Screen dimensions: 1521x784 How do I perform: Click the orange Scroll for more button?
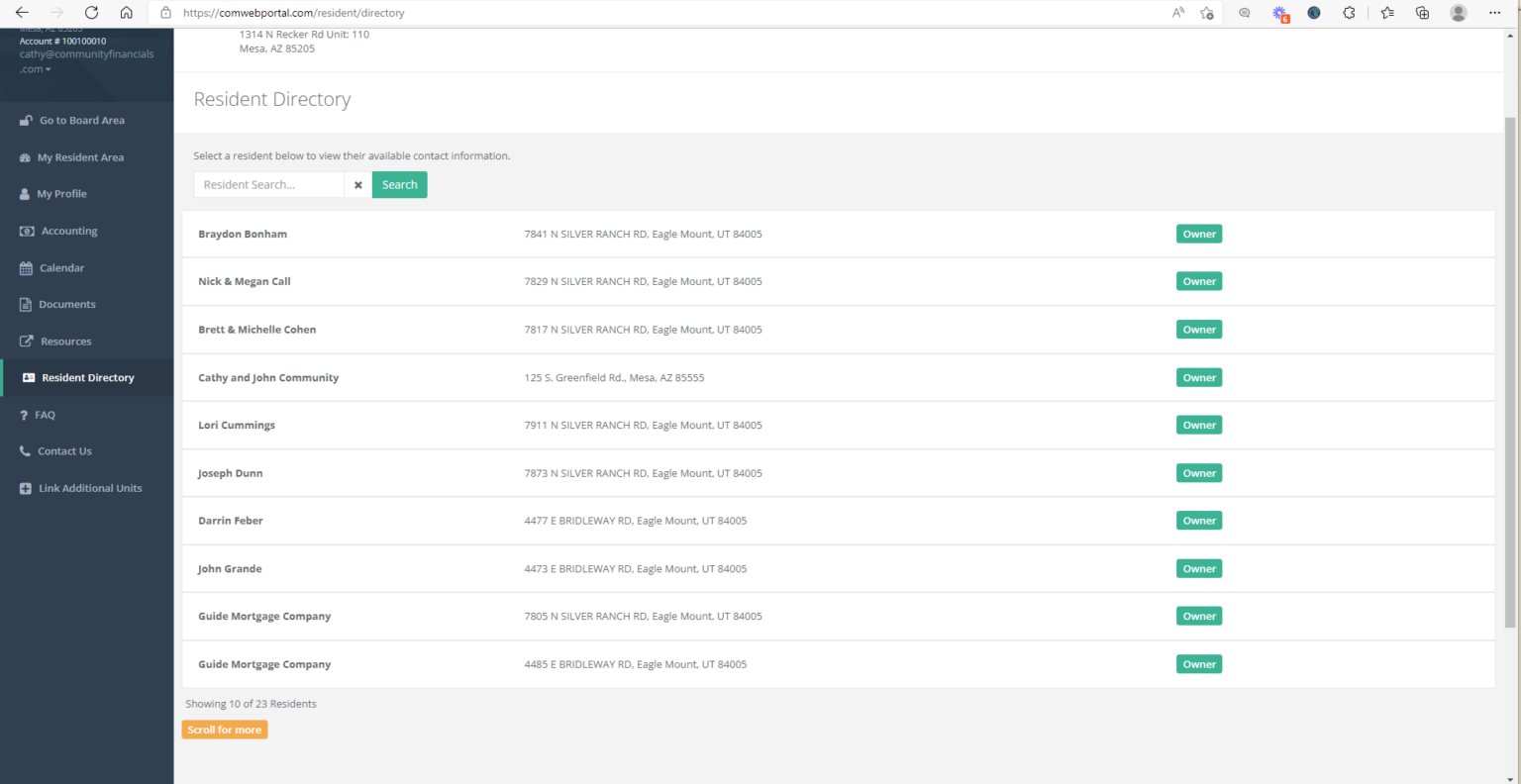tap(225, 730)
